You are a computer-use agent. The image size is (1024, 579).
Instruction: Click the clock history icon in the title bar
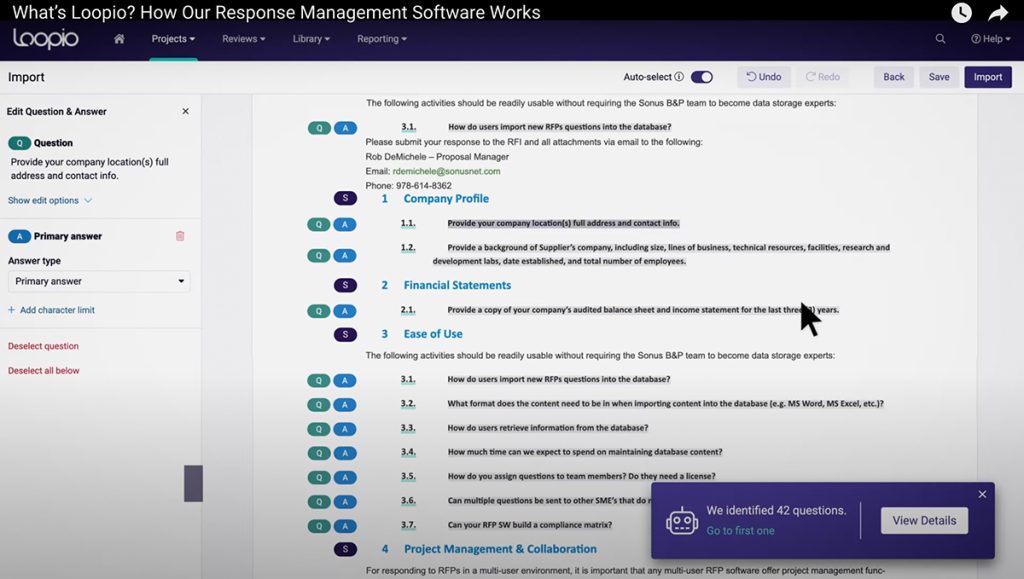point(961,12)
